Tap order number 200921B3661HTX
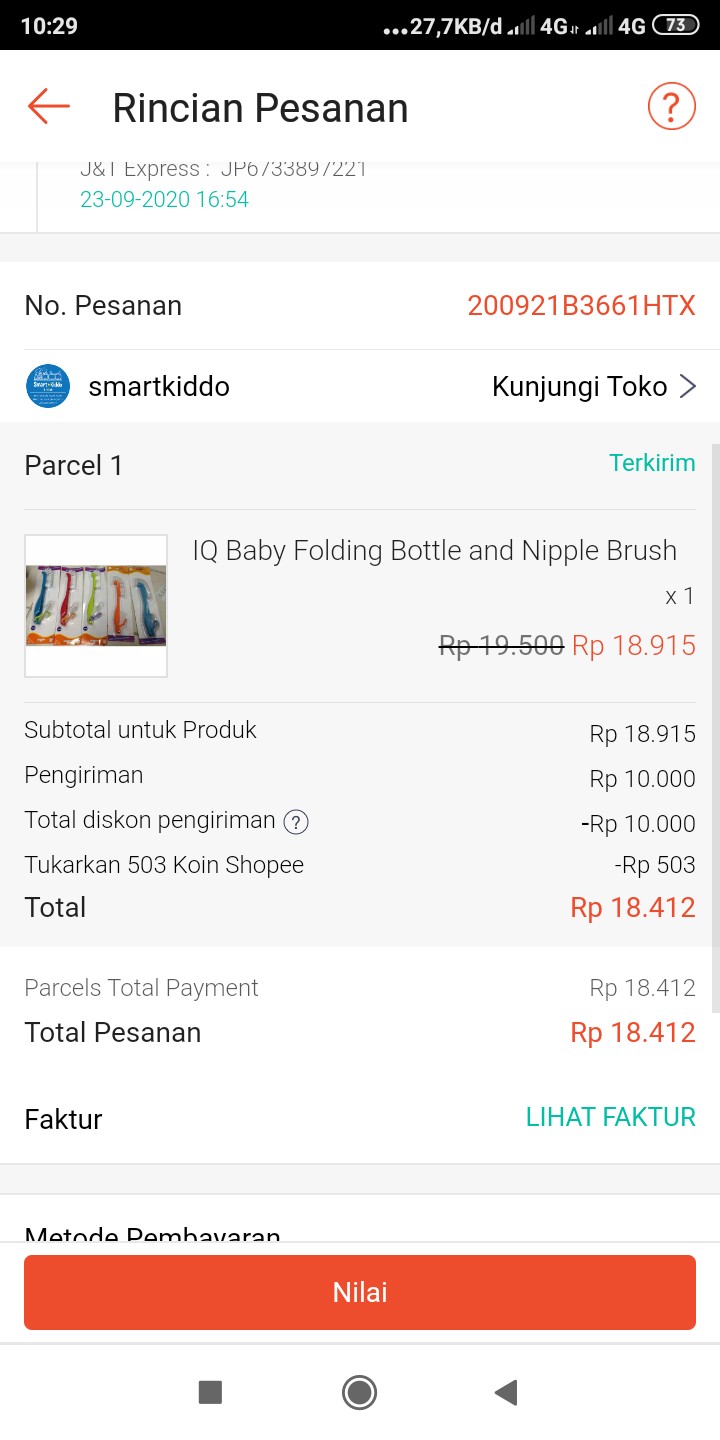 (x=581, y=306)
